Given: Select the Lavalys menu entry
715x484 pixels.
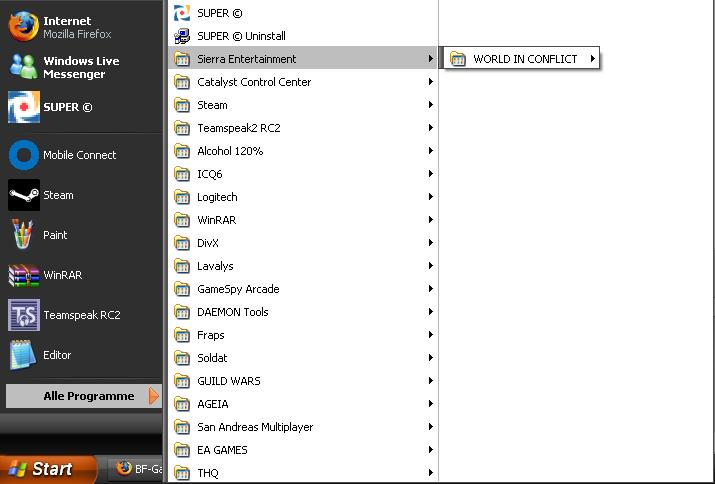Looking at the screenshot, I should [x=303, y=266].
